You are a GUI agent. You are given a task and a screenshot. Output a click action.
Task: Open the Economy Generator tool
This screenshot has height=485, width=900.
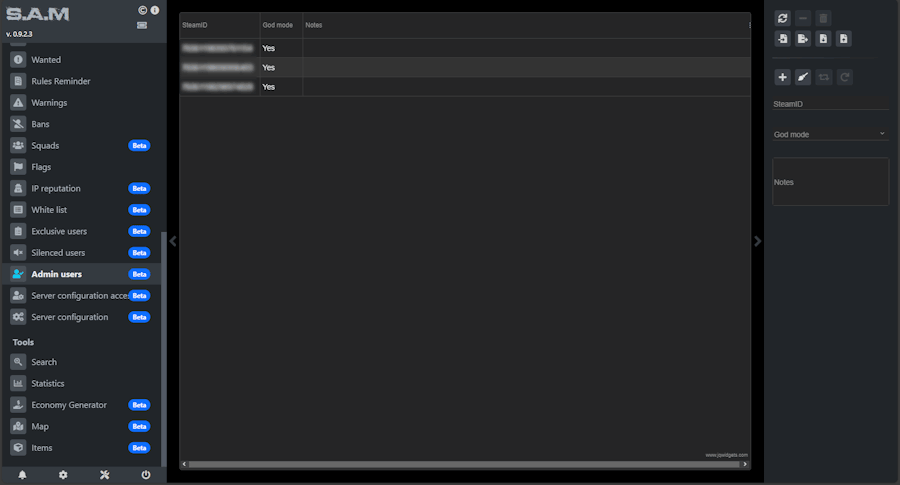coord(68,405)
